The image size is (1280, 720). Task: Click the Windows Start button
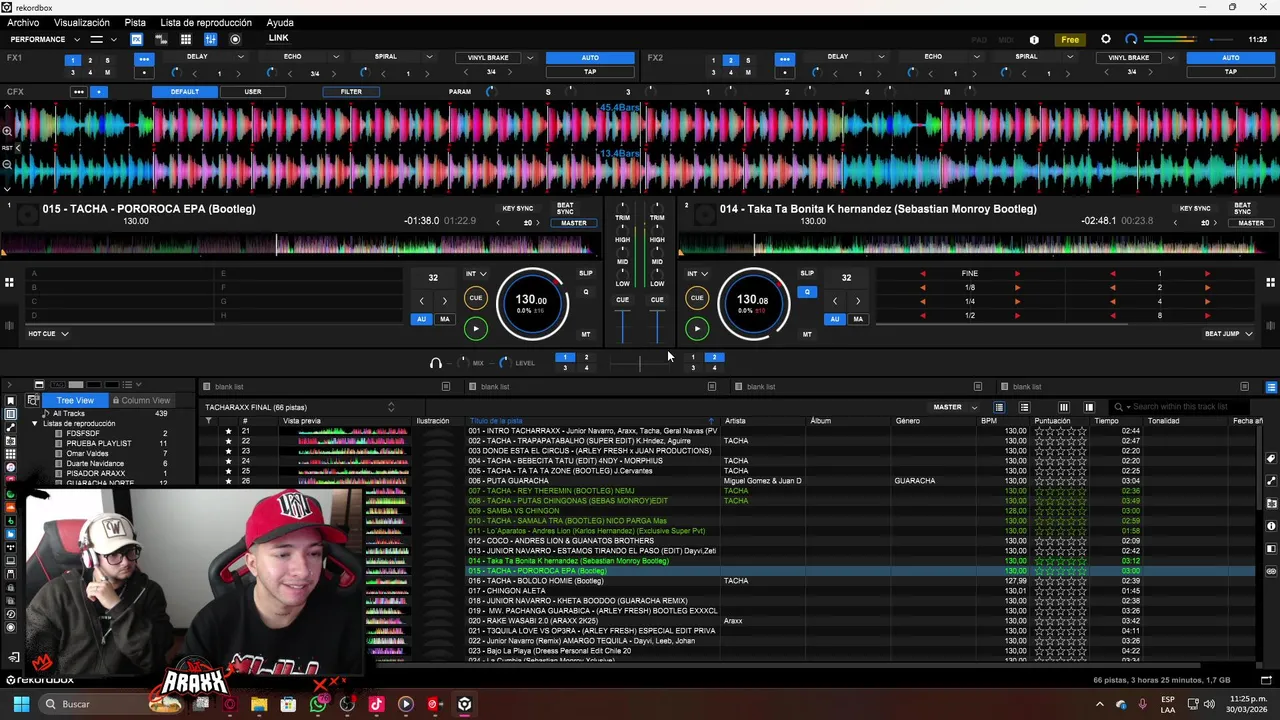[21, 704]
